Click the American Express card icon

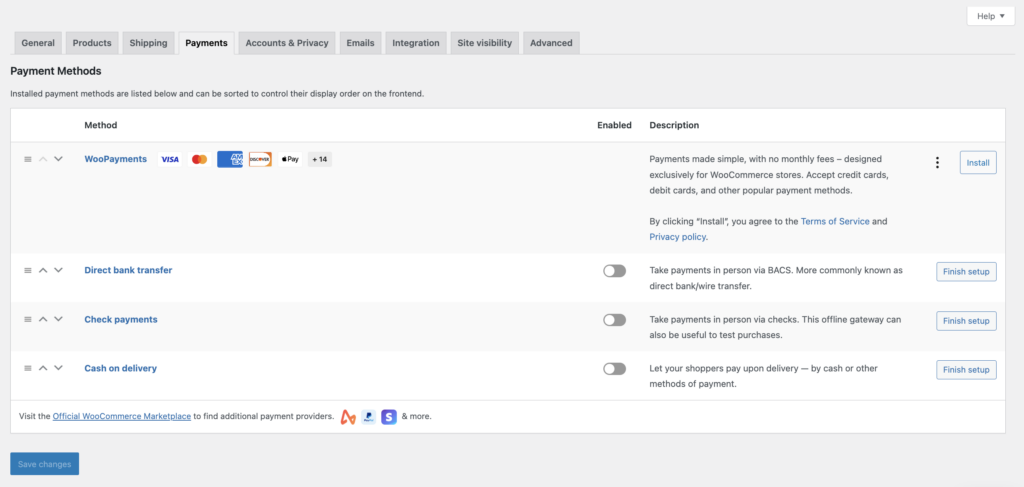[x=230, y=159]
